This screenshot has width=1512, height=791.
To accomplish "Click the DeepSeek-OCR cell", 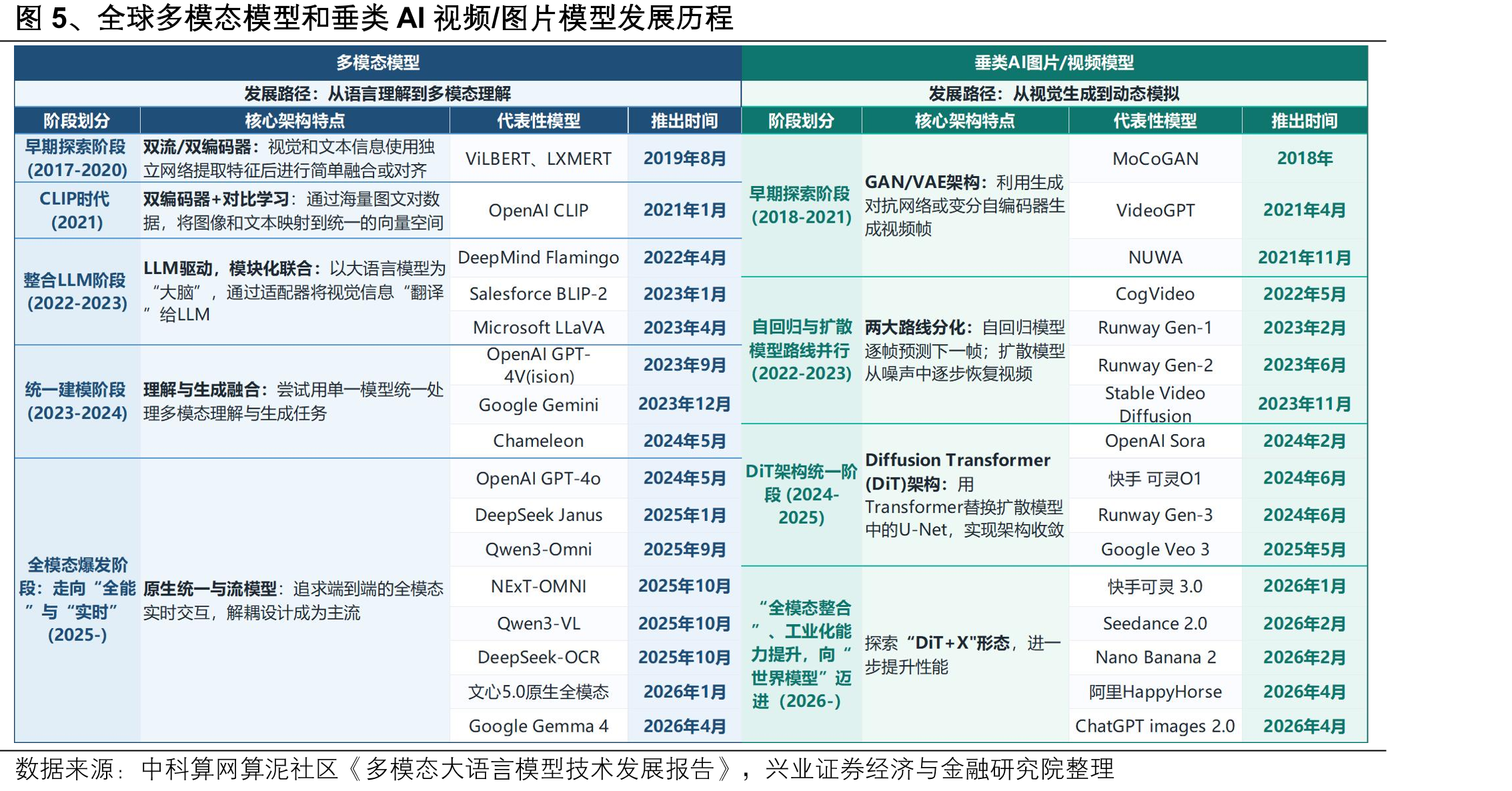I will pyautogui.click(x=538, y=658).
